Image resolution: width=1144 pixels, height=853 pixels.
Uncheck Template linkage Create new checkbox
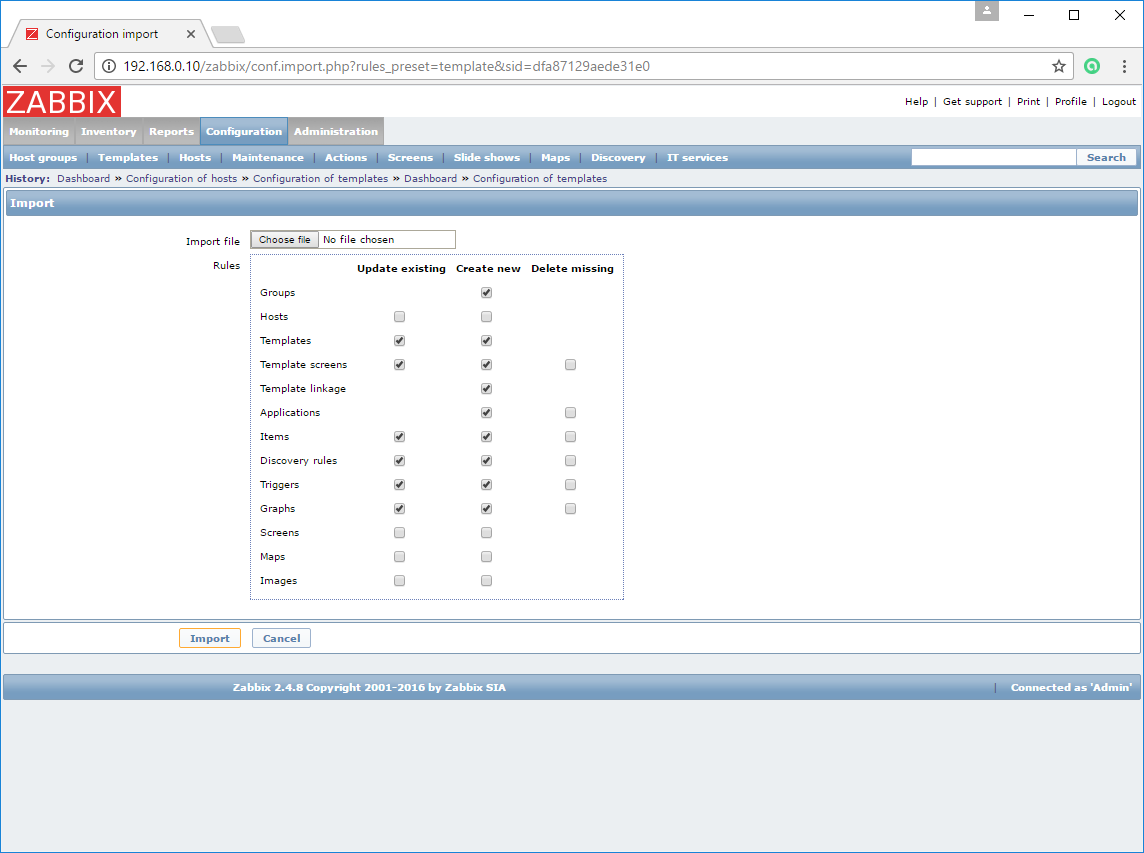[x=487, y=389]
